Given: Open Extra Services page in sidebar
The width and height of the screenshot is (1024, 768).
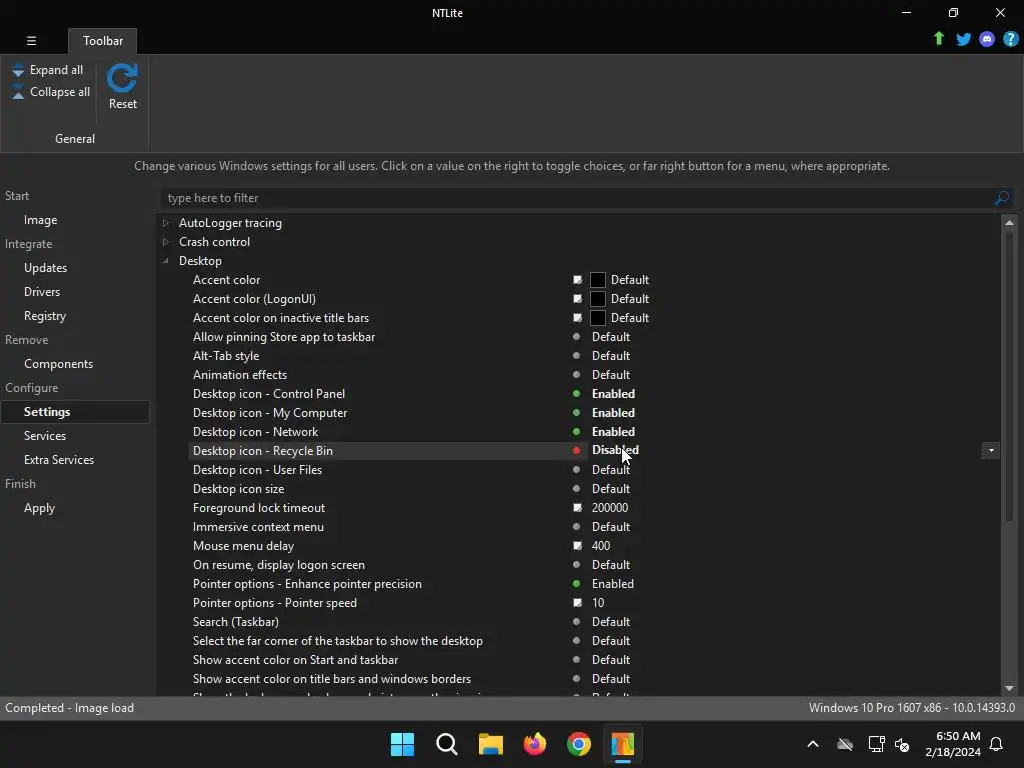Looking at the screenshot, I should pyautogui.click(x=59, y=460).
